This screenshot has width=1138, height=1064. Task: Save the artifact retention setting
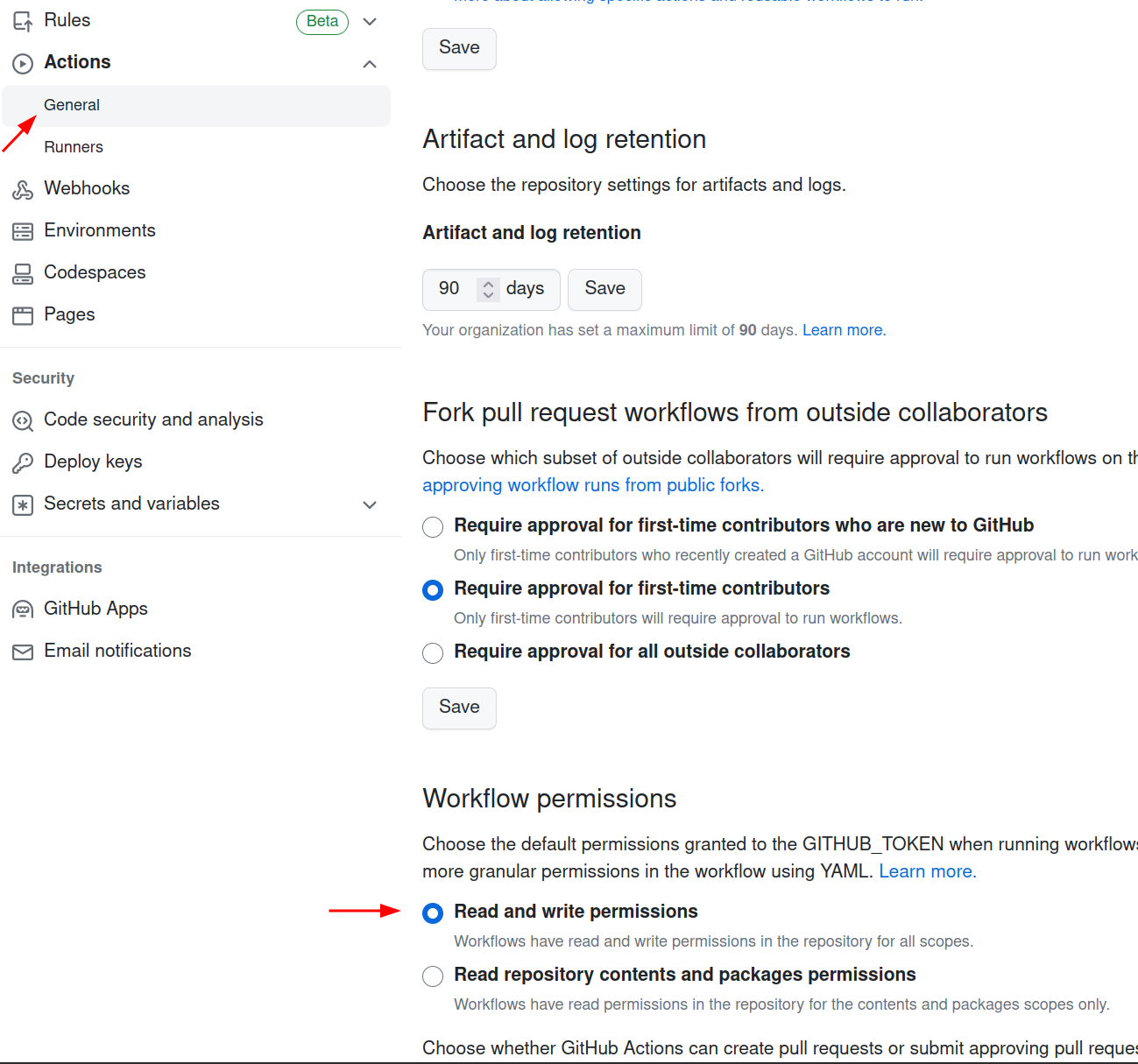point(604,289)
